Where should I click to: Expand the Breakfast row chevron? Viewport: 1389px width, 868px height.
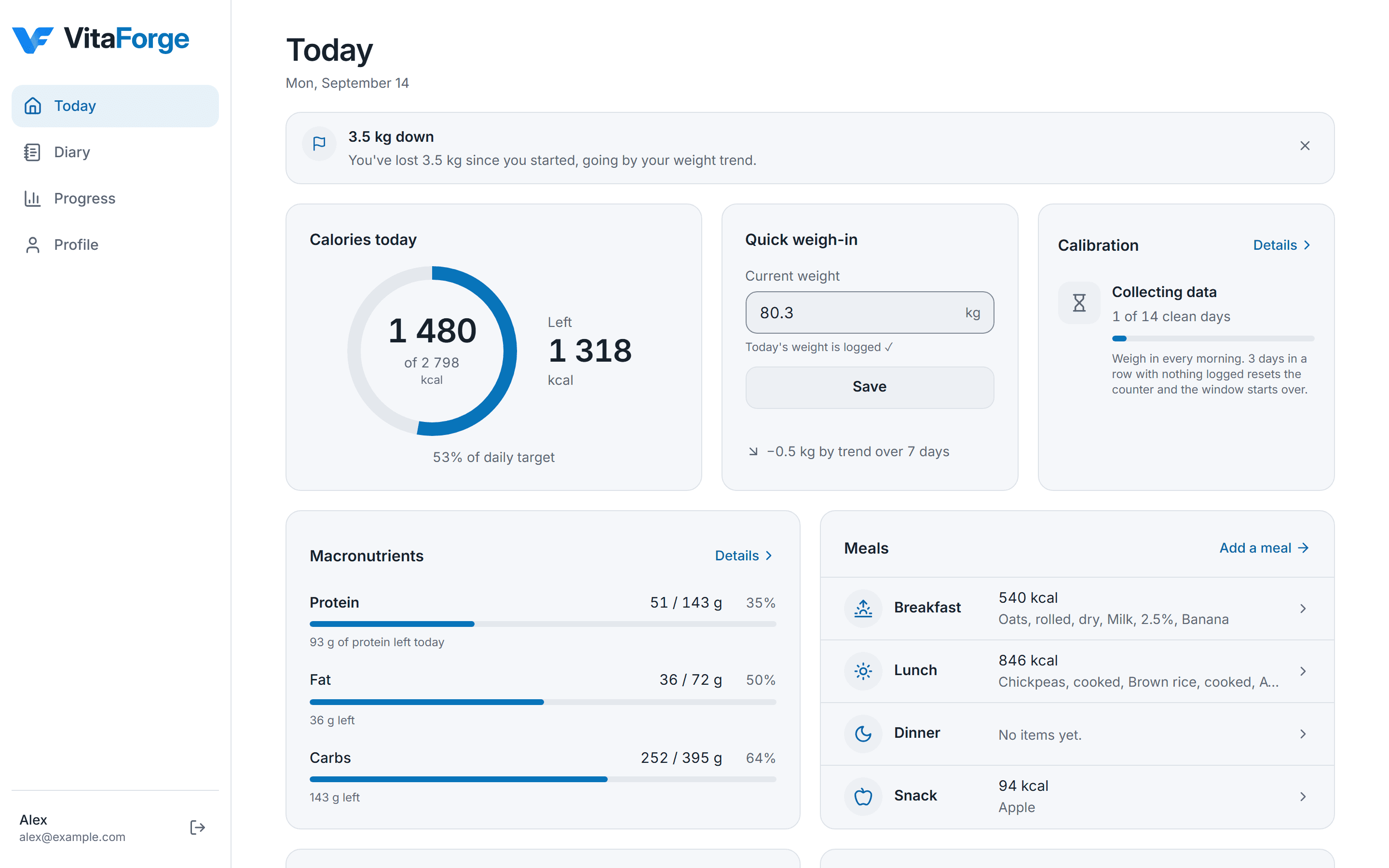[1303, 609]
